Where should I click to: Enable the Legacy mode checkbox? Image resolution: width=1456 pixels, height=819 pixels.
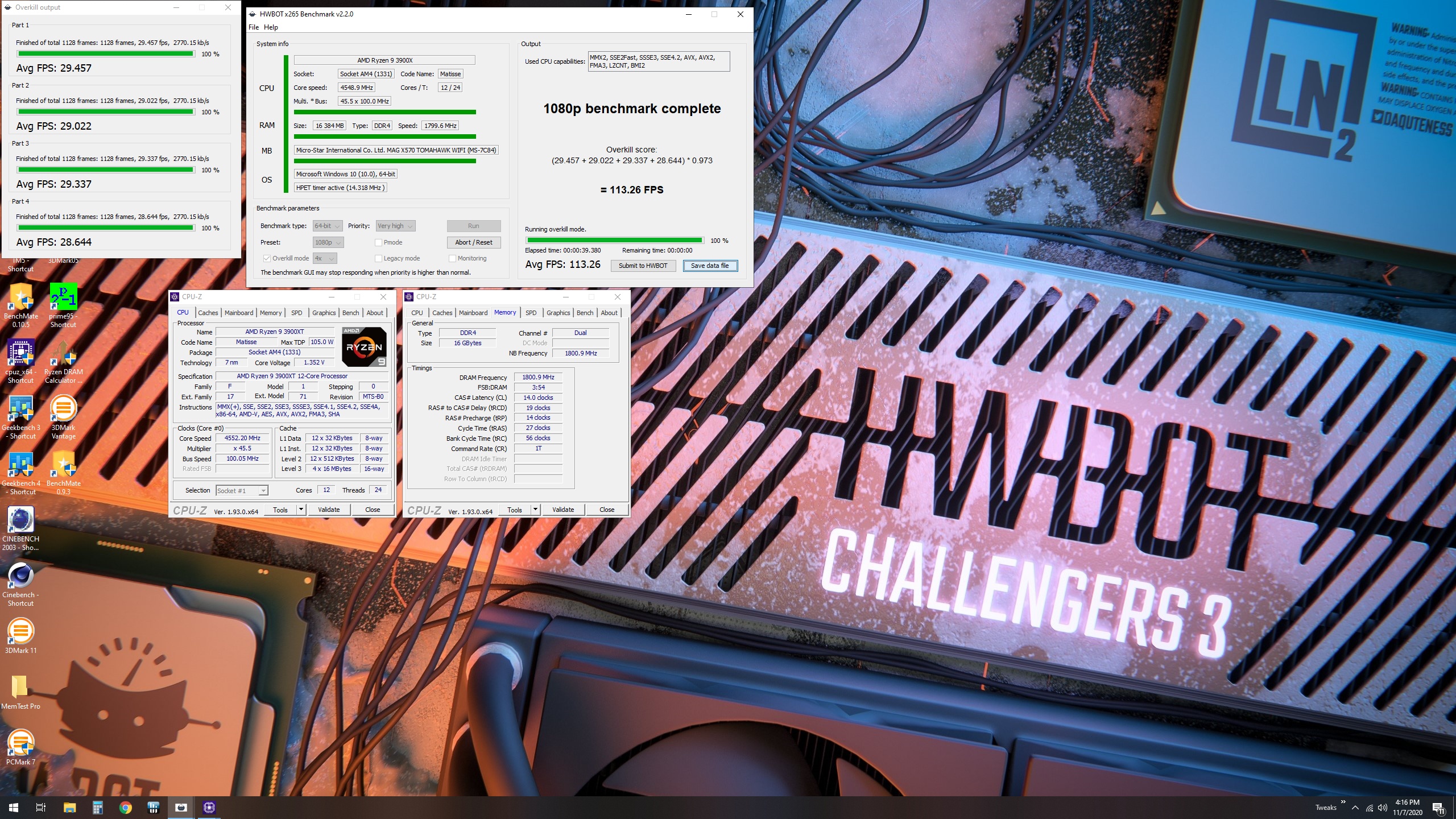click(x=378, y=258)
